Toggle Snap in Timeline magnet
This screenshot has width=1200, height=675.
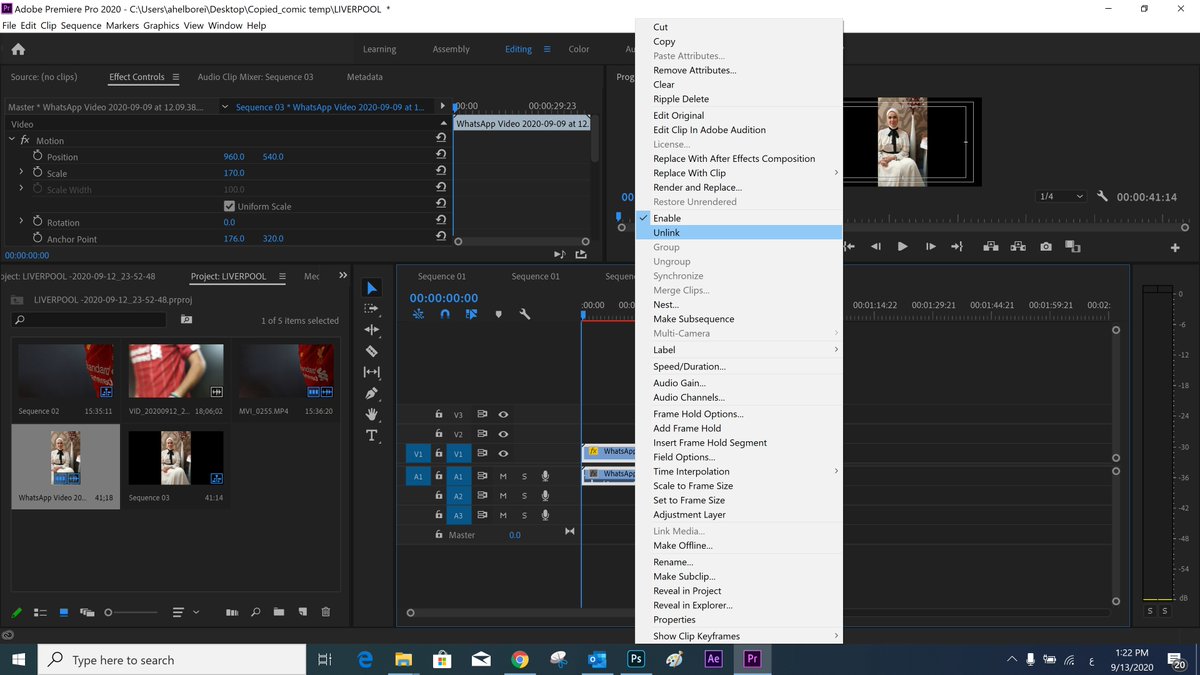click(445, 314)
